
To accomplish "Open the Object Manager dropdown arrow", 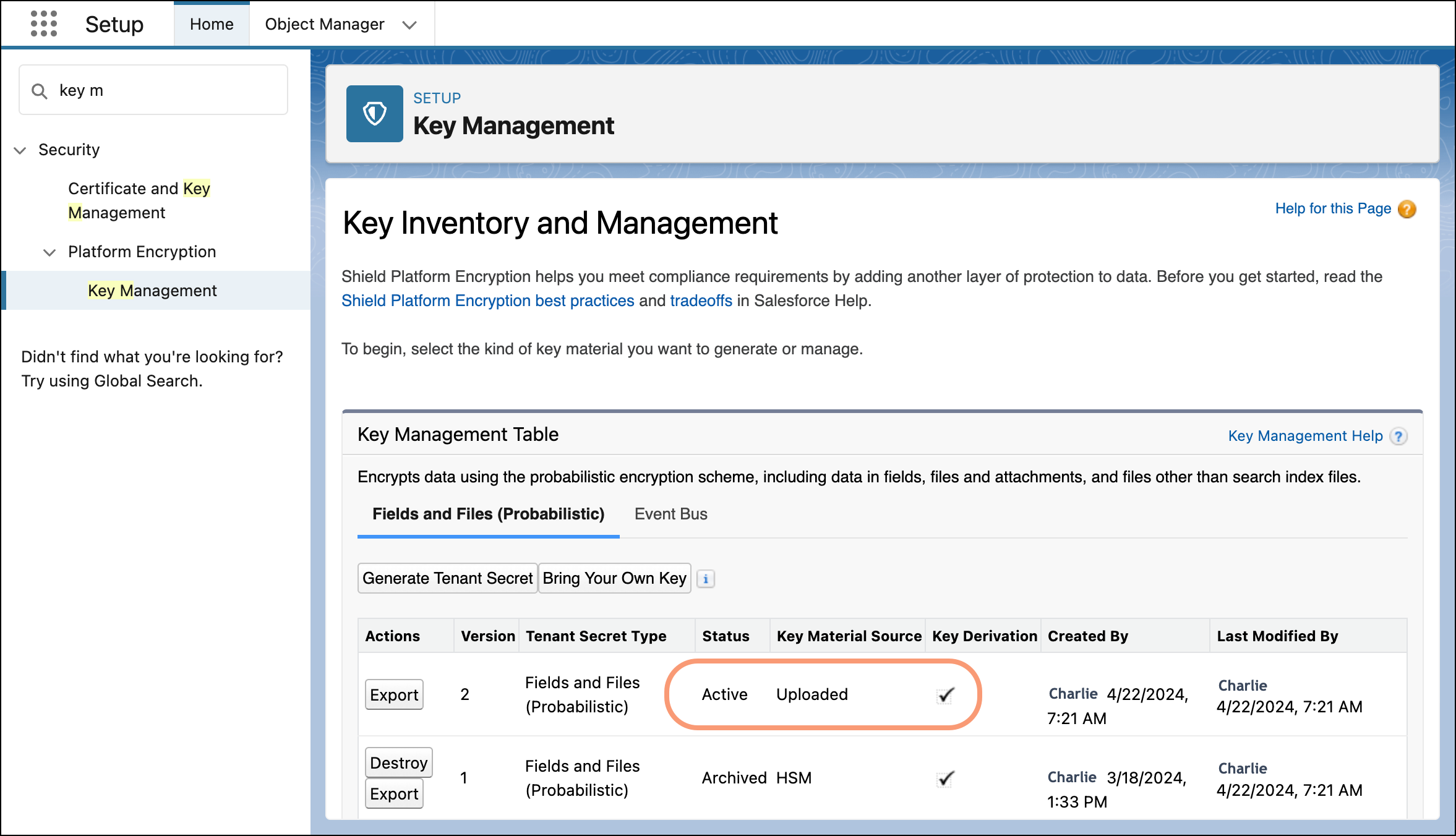I will (x=409, y=25).
